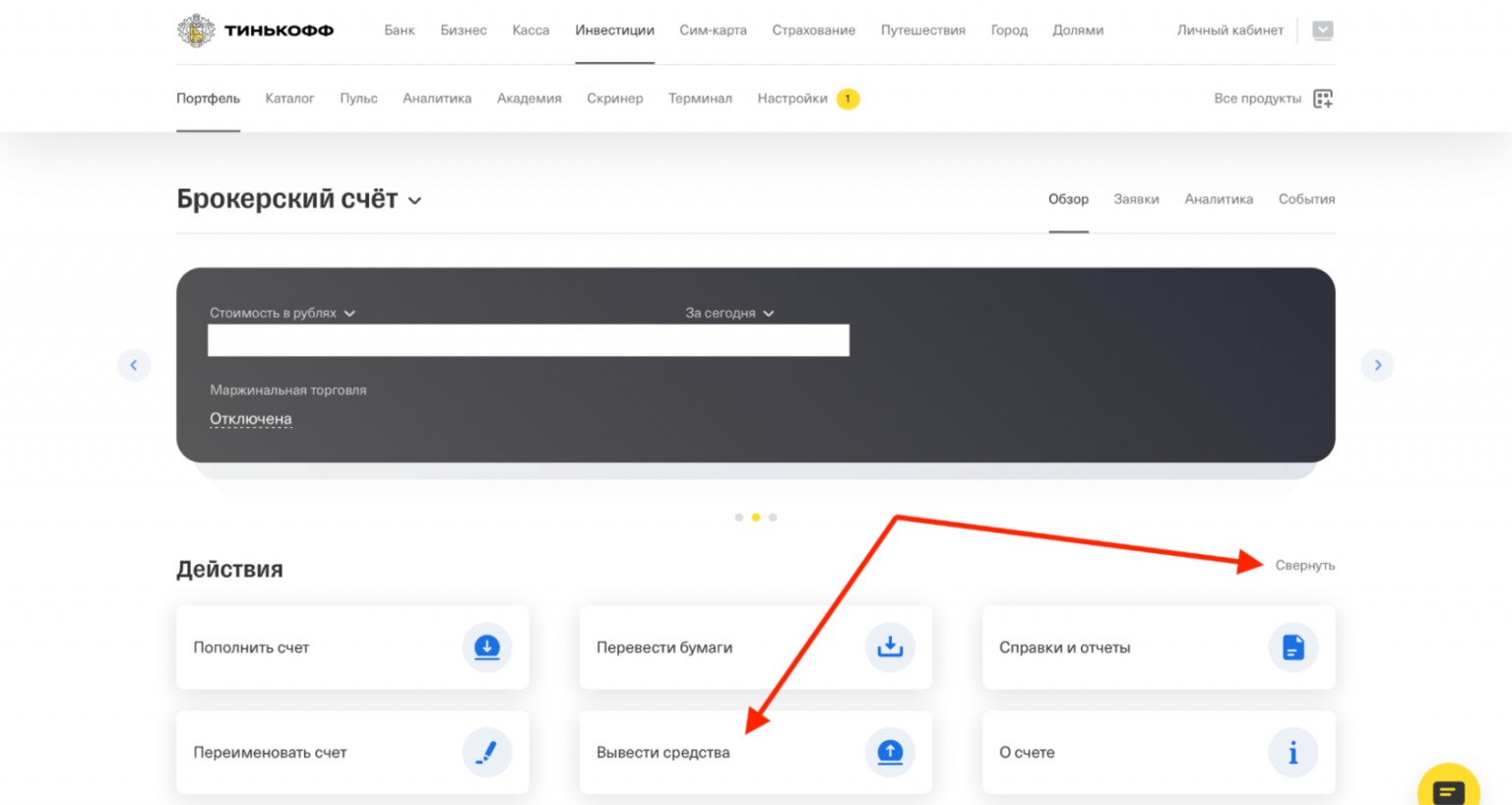Viewport: 1512px width, 805px height.
Task: Click the account info 'i' icon
Action: click(1292, 753)
